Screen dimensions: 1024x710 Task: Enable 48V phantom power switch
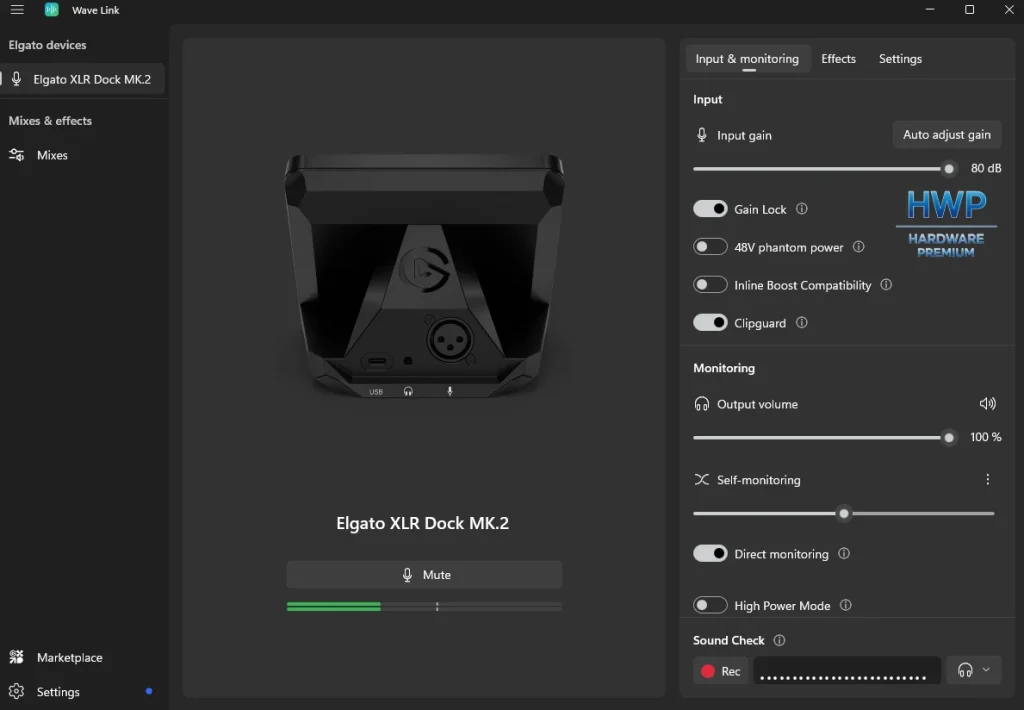(x=710, y=247)
